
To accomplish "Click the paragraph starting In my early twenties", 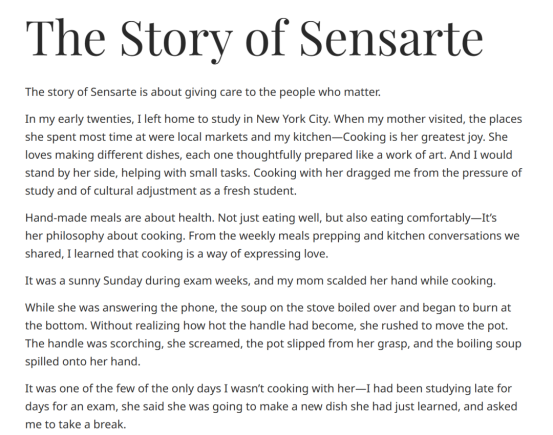I will click(x=273, y=155).
